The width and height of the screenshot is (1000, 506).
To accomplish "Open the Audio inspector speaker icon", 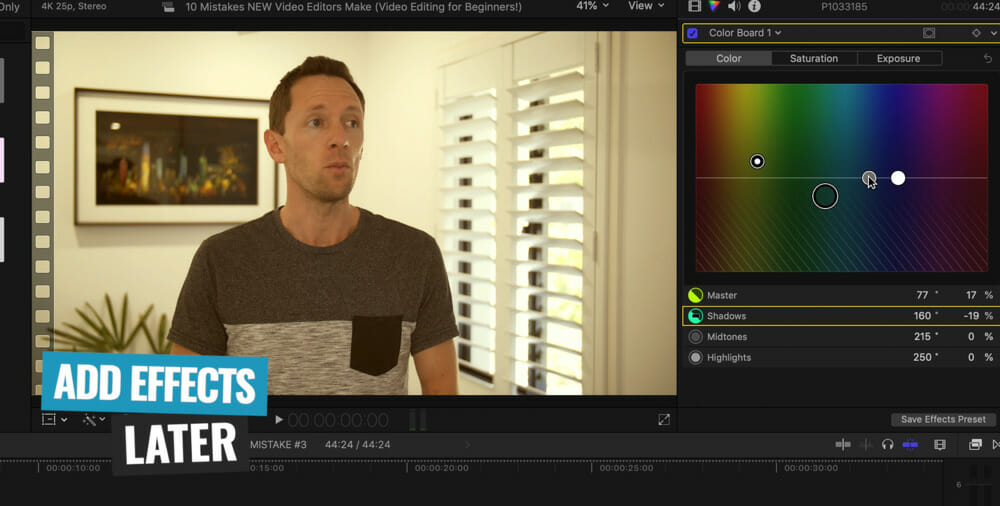I will (x=734, y=6).
